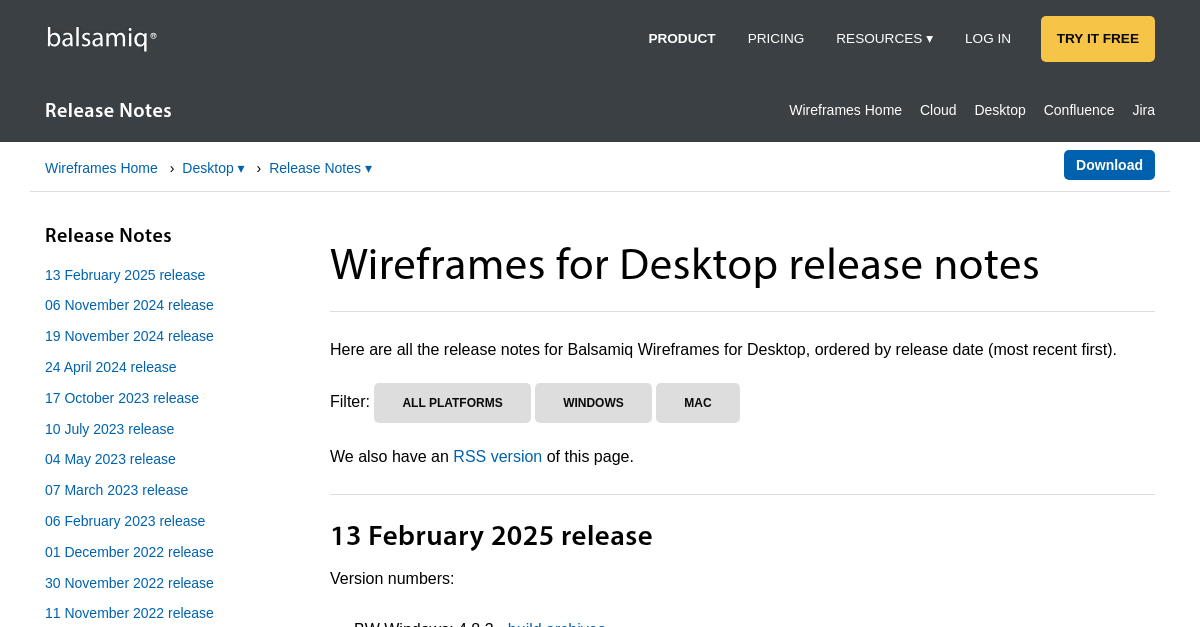Open the RSS version link
Screen dimensions: 1200x627
click(x=497, y=457)
